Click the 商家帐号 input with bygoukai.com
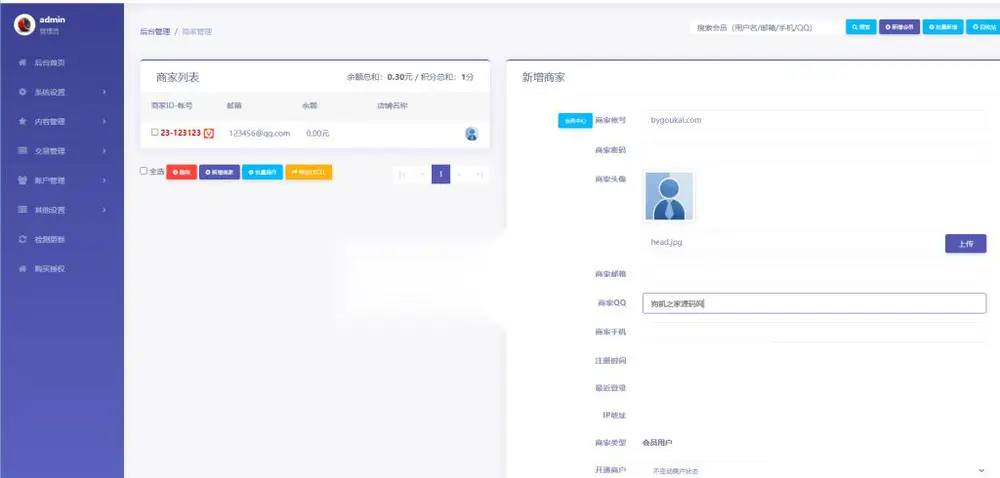The width and height of the screenshot is (1000, 478). pos(814,120)
